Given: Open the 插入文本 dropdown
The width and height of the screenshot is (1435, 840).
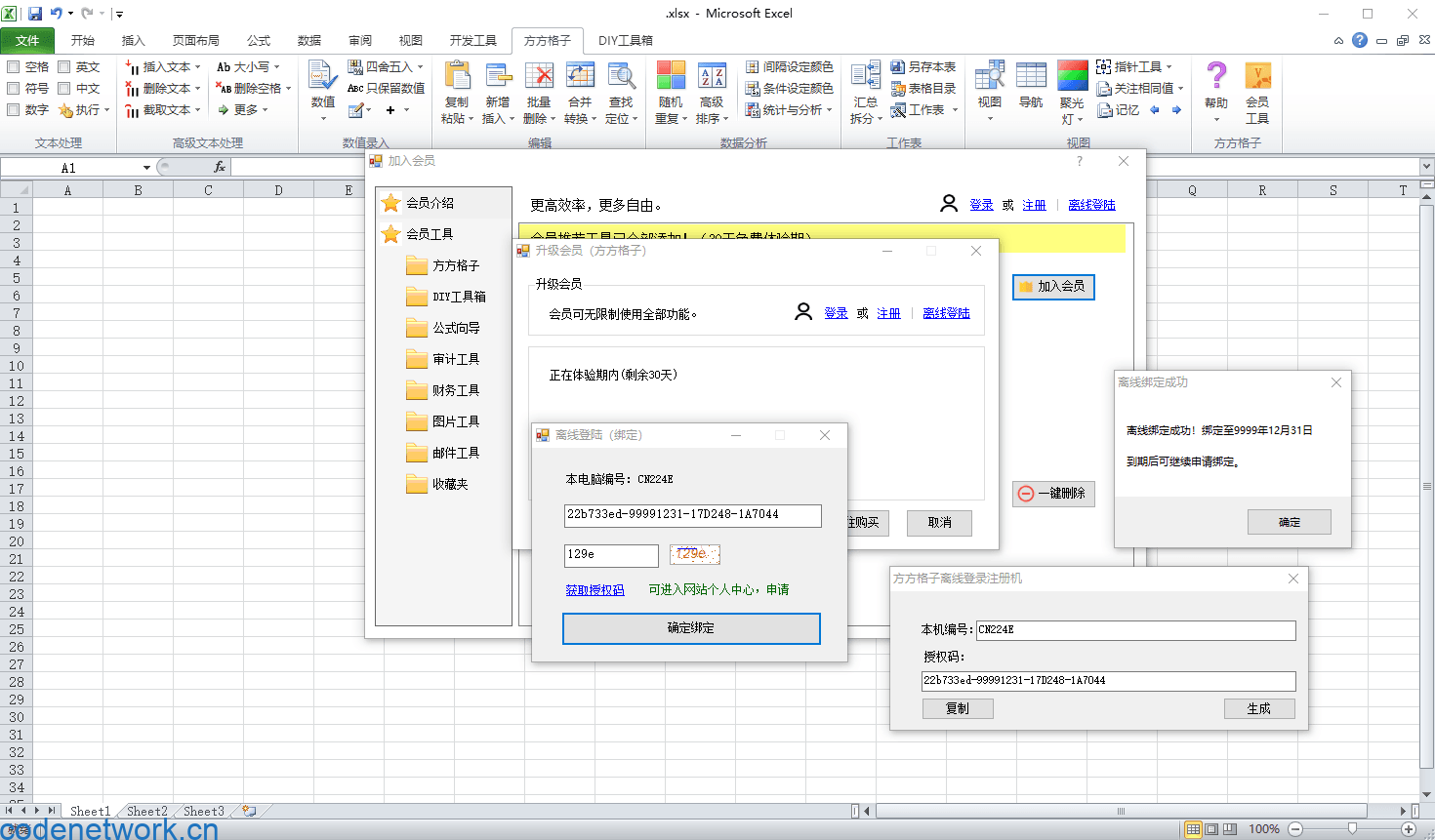Looking at the screenshot, I should tap(163, 67).
